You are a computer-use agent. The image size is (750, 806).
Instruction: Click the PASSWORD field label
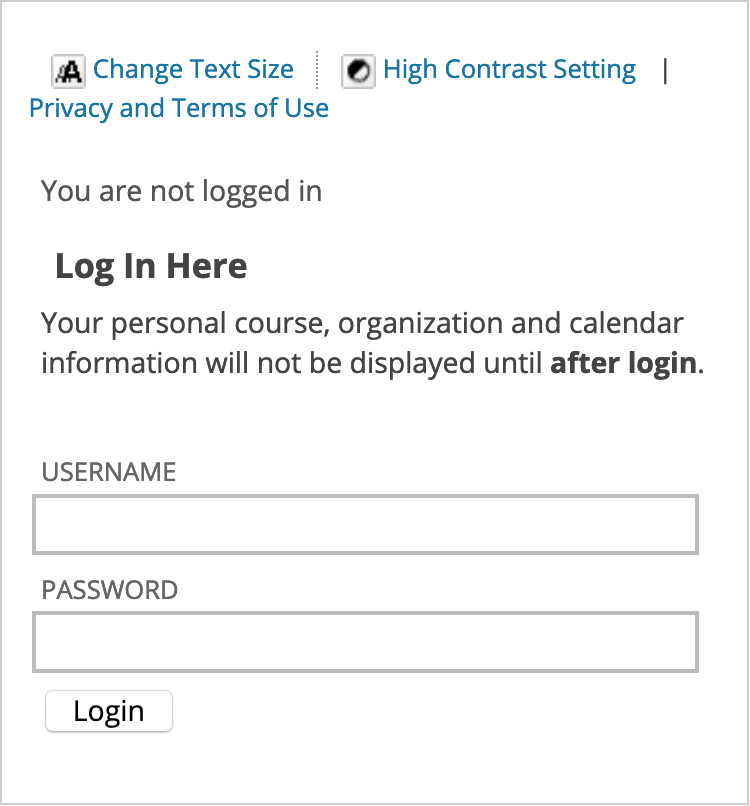coord(110,590)
